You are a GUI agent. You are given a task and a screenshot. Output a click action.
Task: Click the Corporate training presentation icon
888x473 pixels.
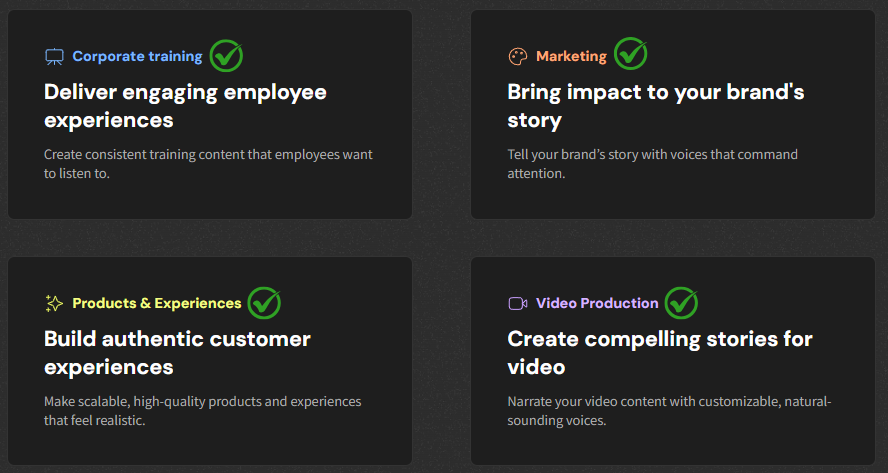tap(54, 57)
